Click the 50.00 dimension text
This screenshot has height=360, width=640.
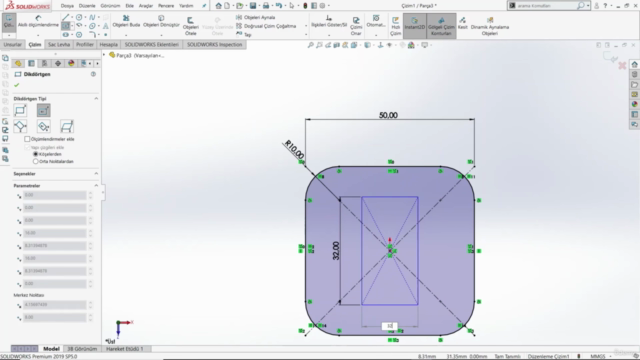coord(388,116)
